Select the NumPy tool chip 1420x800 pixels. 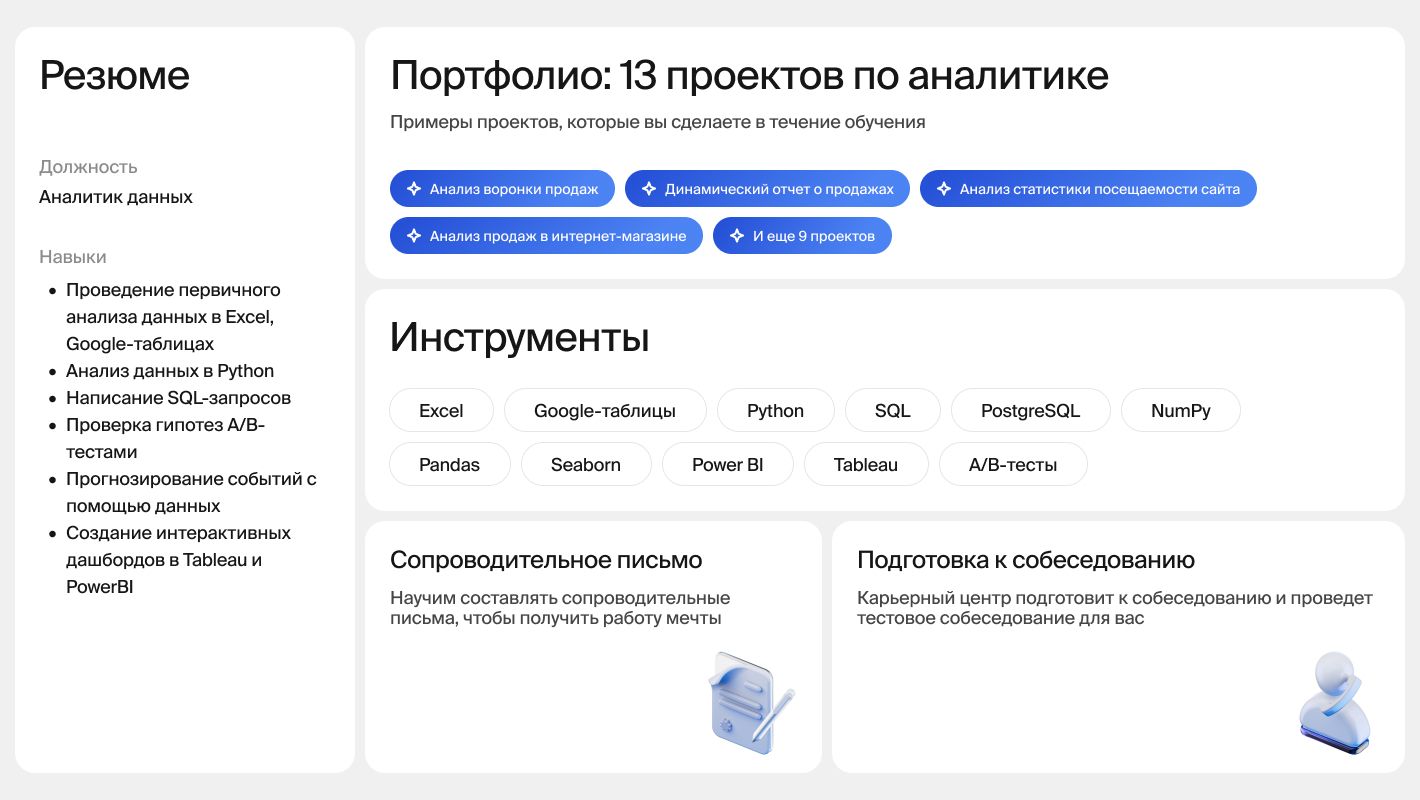(x=1180, y=411)
